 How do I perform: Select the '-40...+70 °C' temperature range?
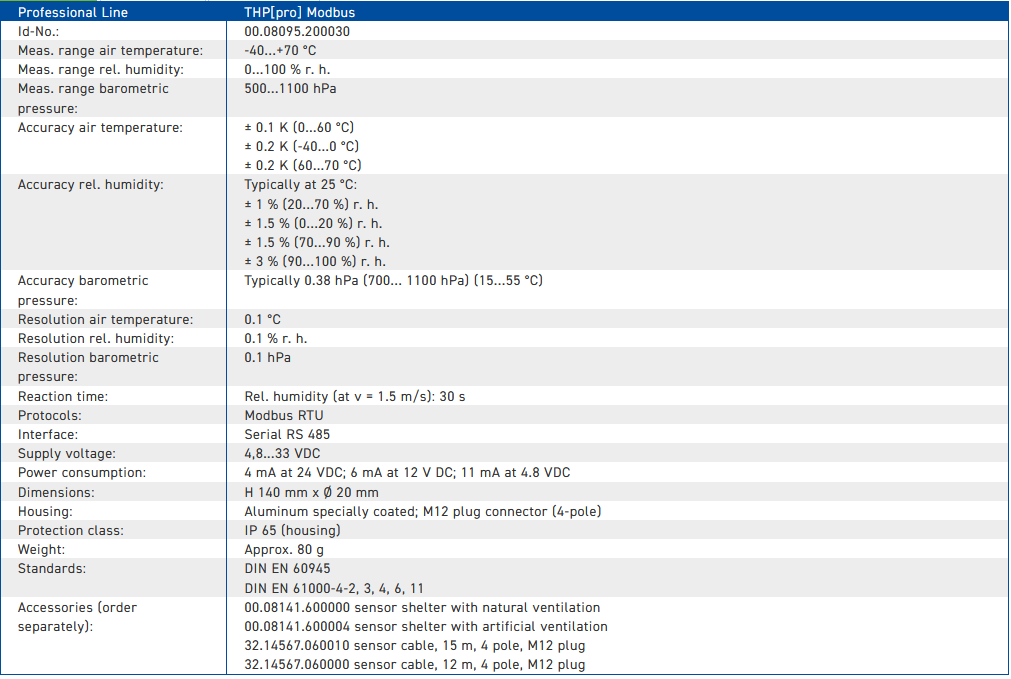point(280,50)
